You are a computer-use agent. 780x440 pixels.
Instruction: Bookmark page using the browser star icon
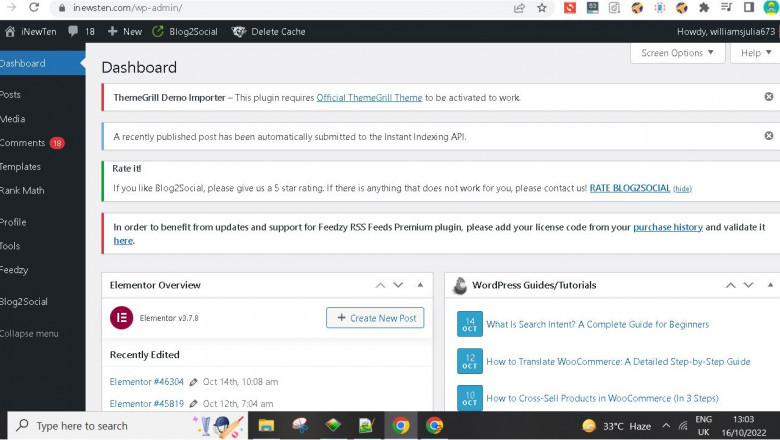pyautogui.click(x=542, y=7)
